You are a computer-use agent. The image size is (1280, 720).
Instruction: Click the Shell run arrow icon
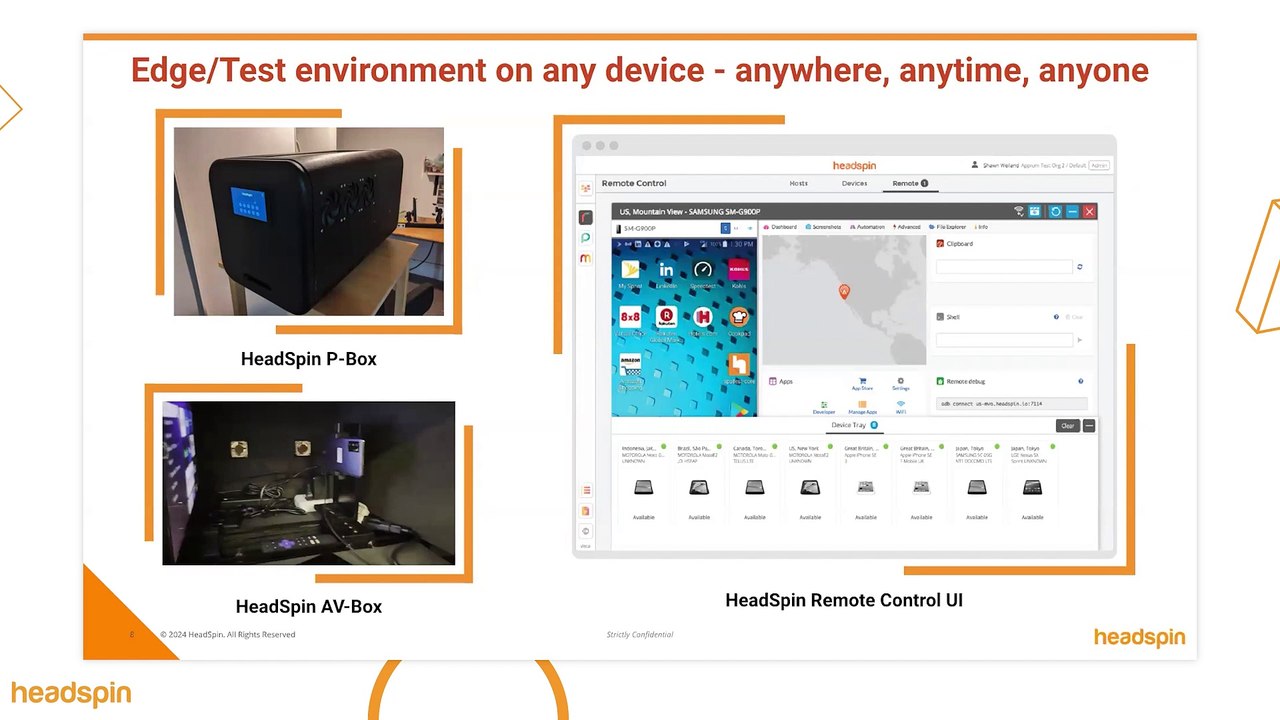coord(1080,340)
